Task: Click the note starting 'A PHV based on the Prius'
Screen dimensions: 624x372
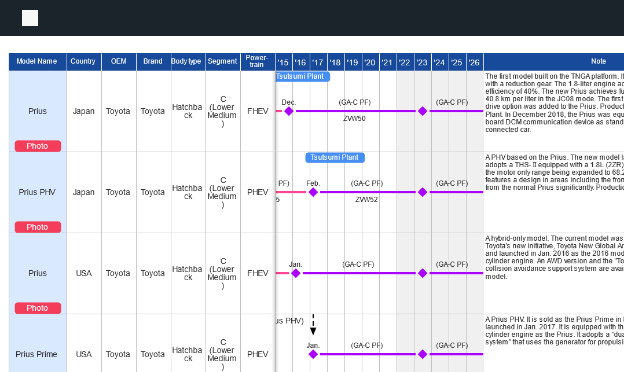Action: pyautogui.click(x=554, y=172)
